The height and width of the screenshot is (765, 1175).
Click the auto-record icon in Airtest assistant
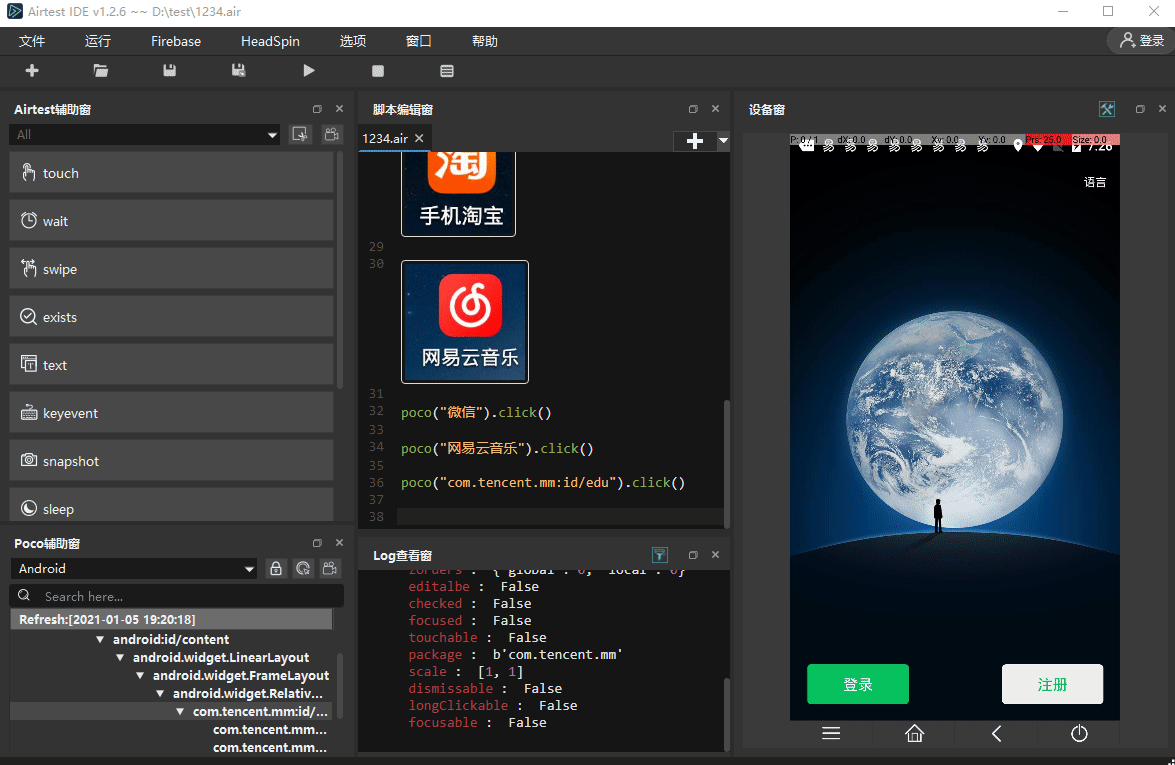[300, 134]
